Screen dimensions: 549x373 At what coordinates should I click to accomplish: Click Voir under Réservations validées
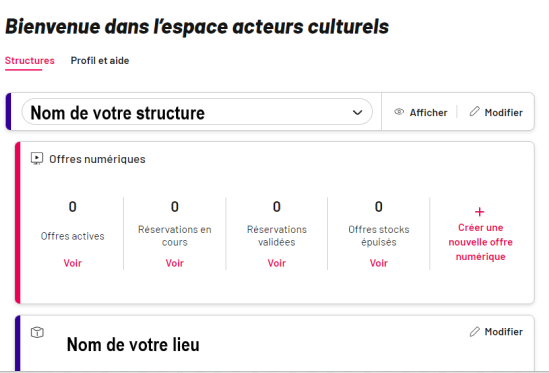277,263
